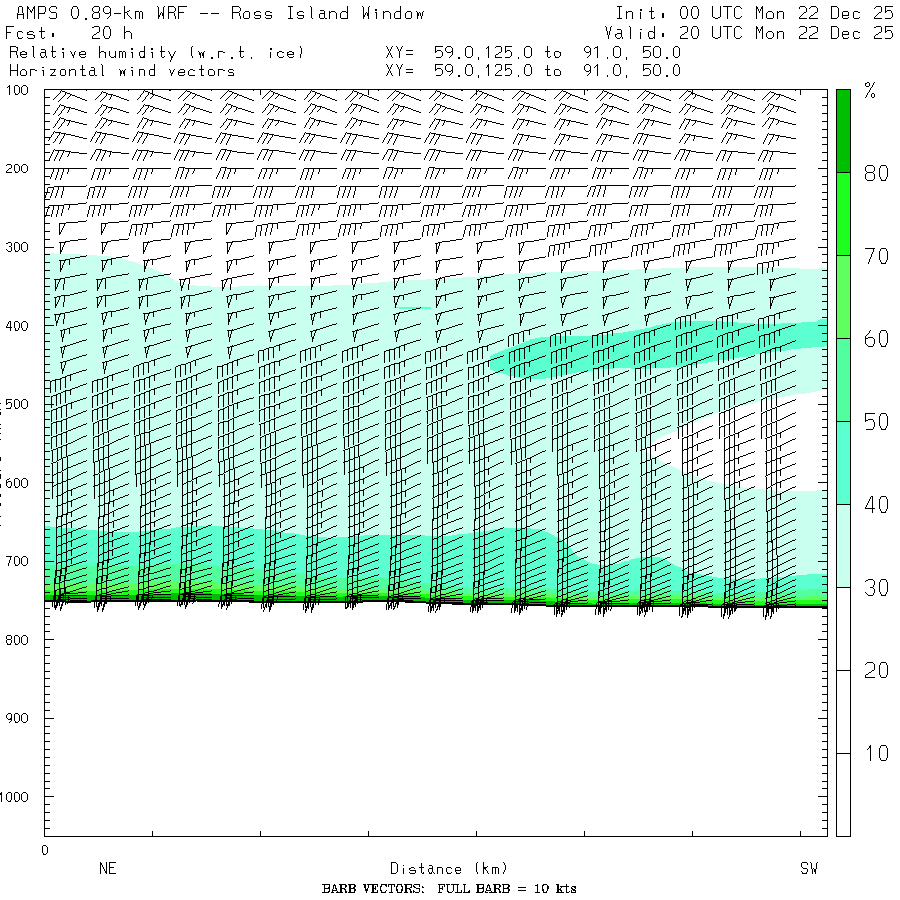Click the 'SW' endpoint label
900x900 pixels.
809,868
